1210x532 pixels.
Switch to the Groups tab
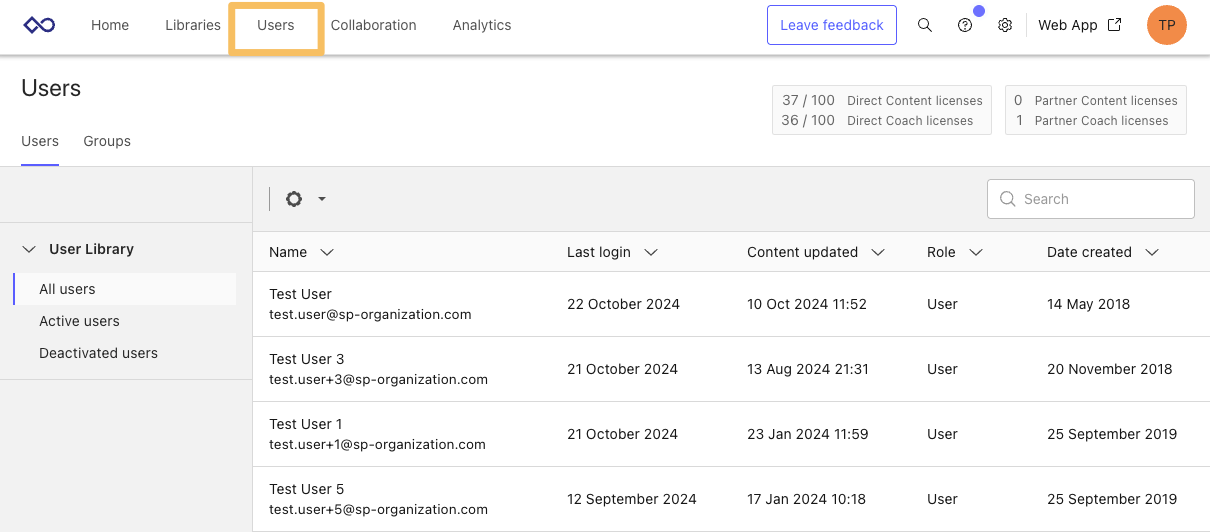(x=107, y=141)
